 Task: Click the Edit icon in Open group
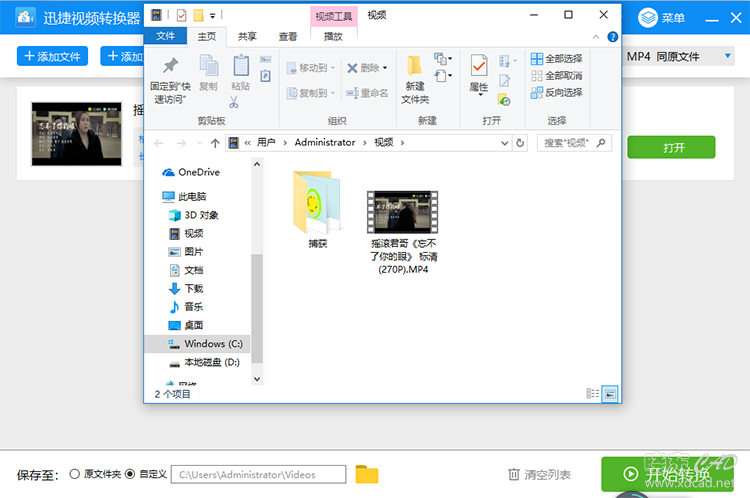504,81
